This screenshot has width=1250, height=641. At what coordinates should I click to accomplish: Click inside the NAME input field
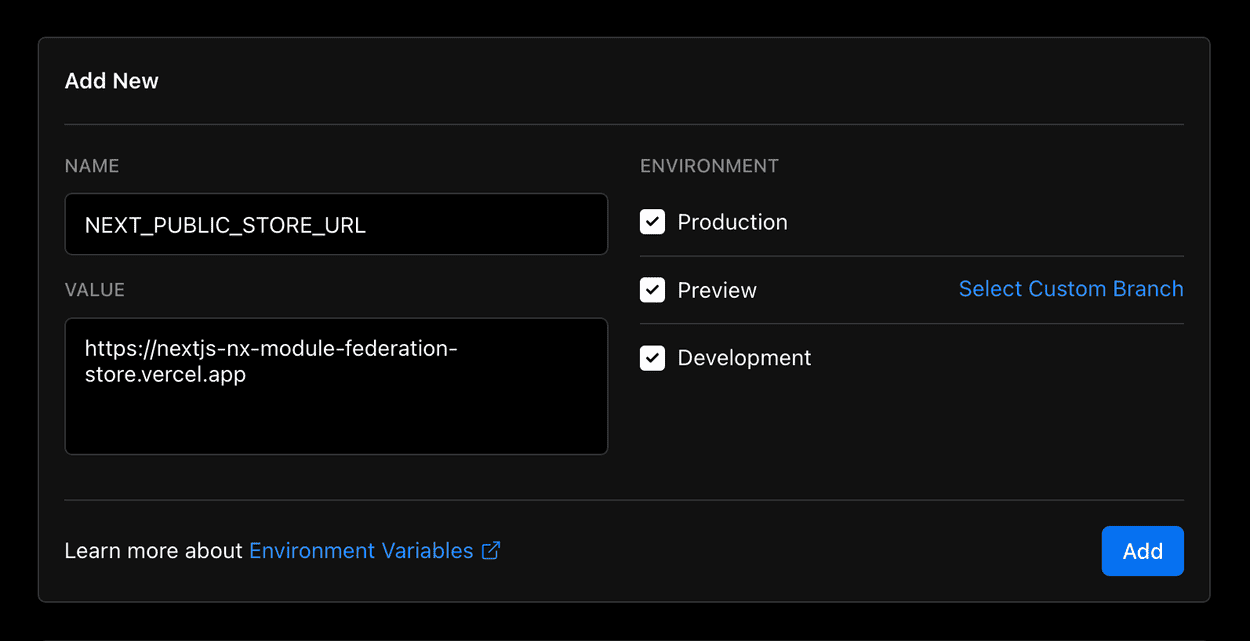pos(336,224)
